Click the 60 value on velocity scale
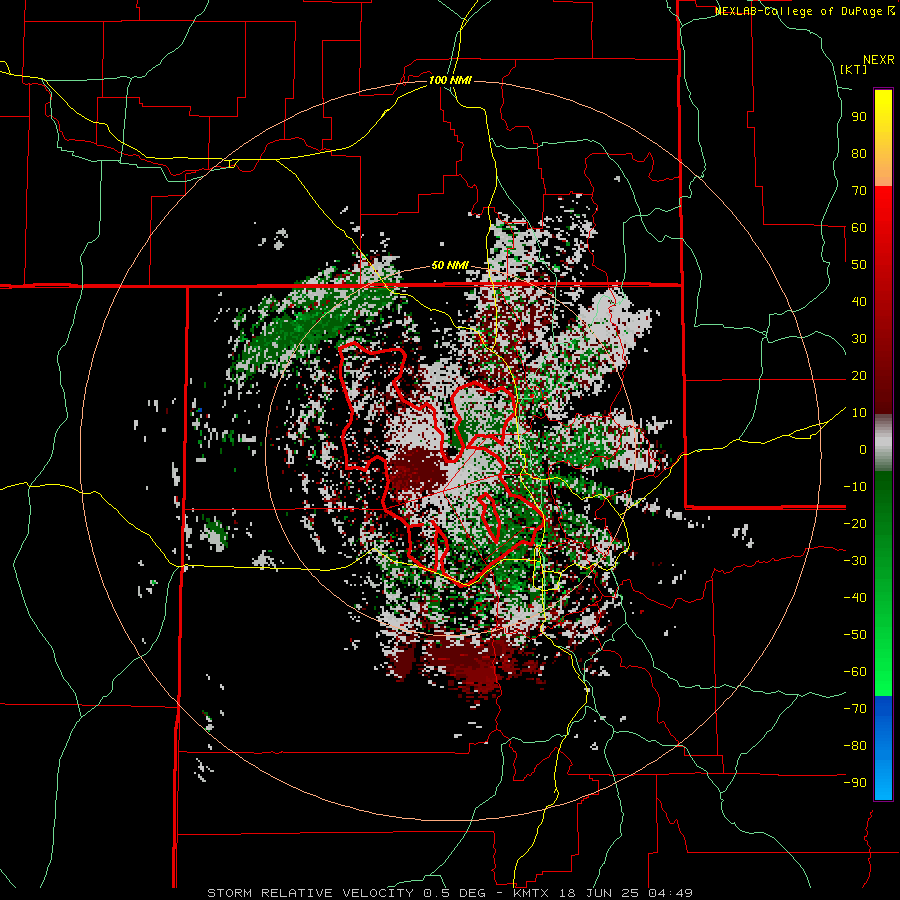 859,227
